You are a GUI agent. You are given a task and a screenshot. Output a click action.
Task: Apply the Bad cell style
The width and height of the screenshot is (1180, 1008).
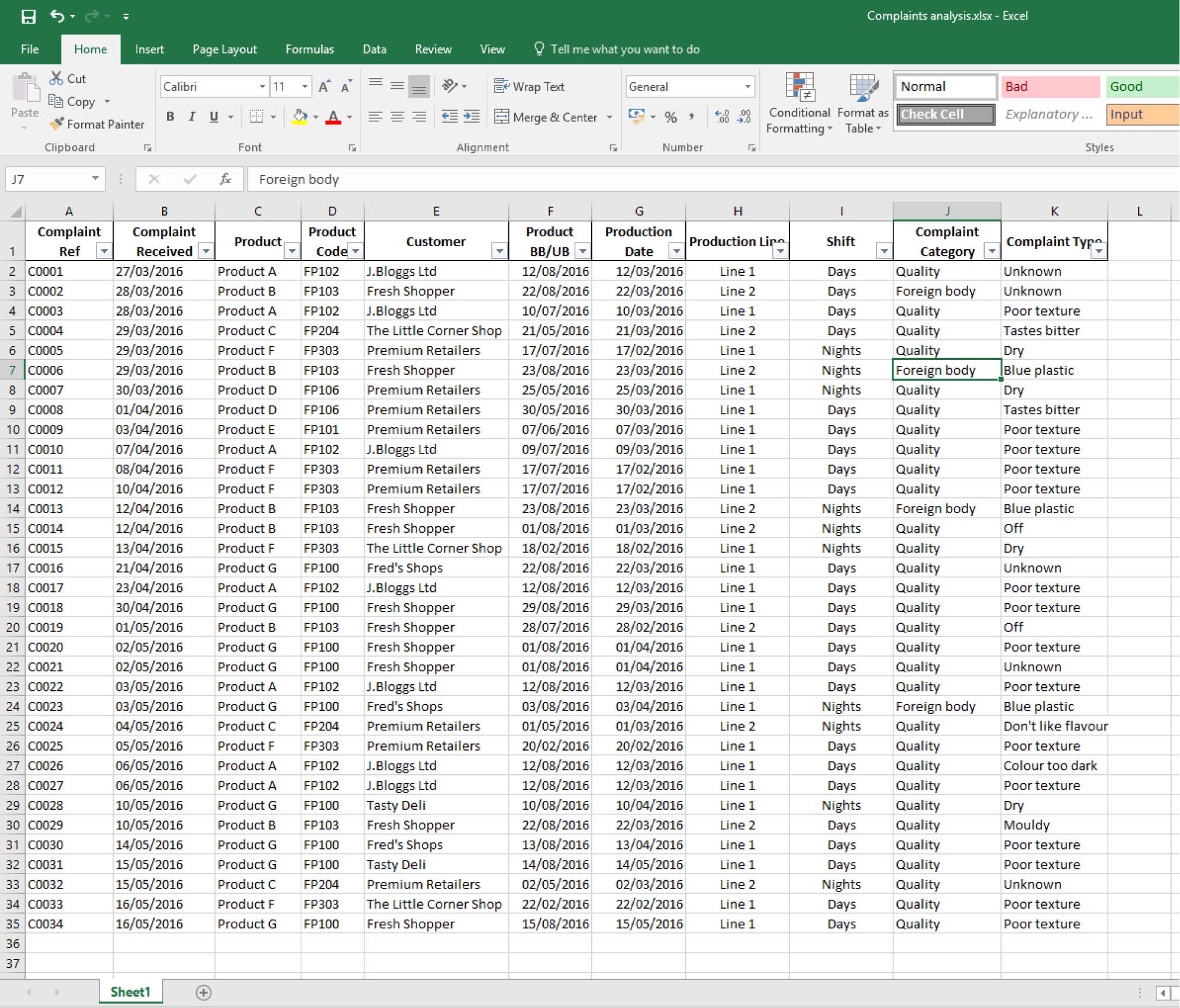[x=1050, y=86]
